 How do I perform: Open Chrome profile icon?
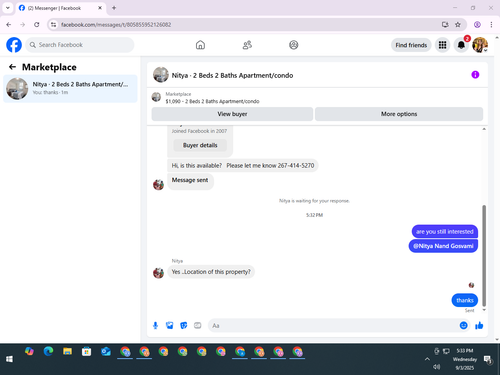click(477, 25)
